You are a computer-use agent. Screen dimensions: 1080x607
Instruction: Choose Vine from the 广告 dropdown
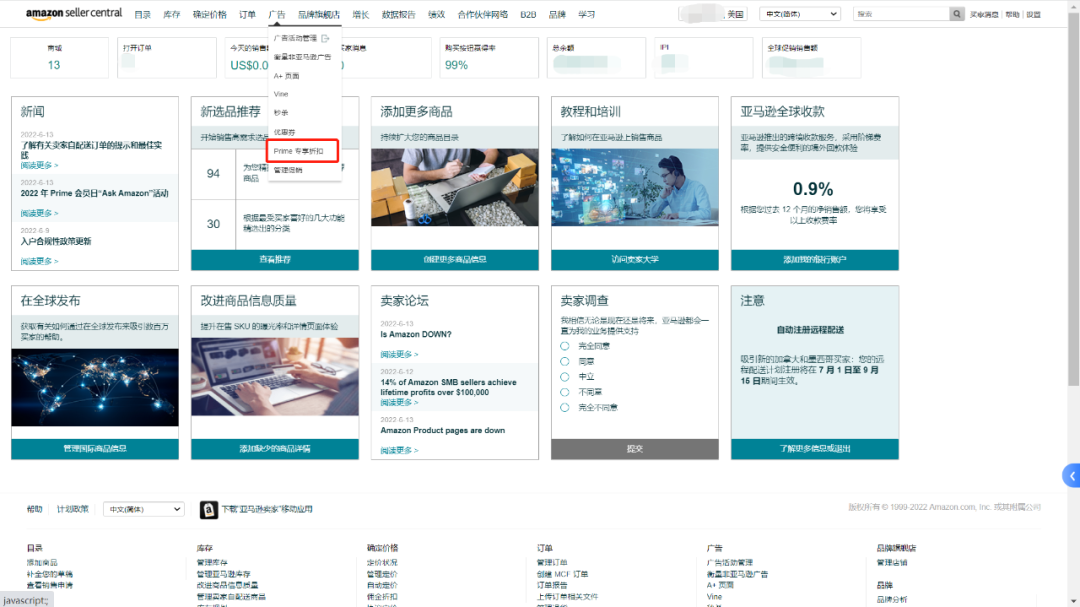[x=281, y=94]
